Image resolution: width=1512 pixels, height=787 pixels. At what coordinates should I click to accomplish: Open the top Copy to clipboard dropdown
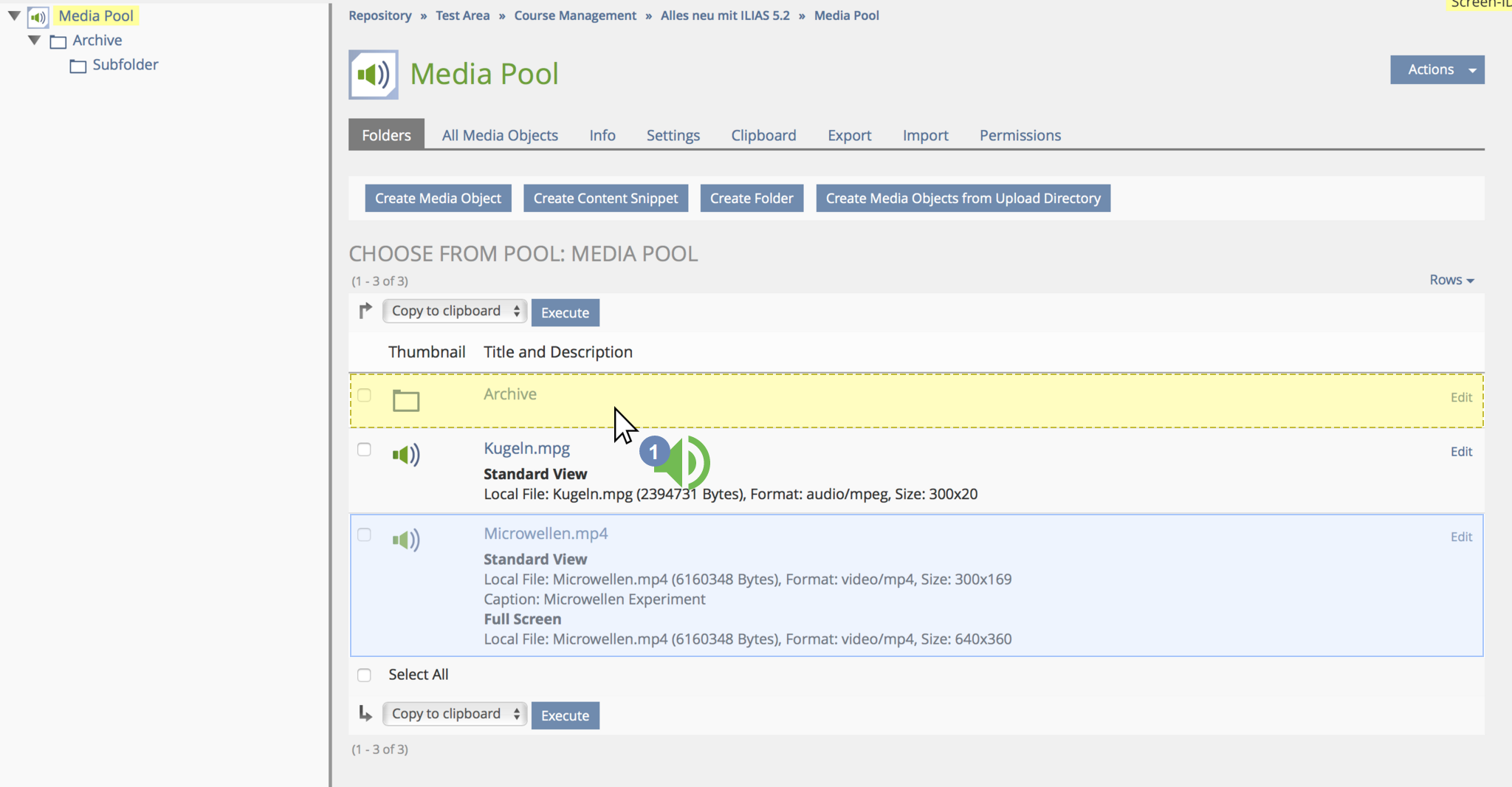pyautogui.click(x=455, y=312)
